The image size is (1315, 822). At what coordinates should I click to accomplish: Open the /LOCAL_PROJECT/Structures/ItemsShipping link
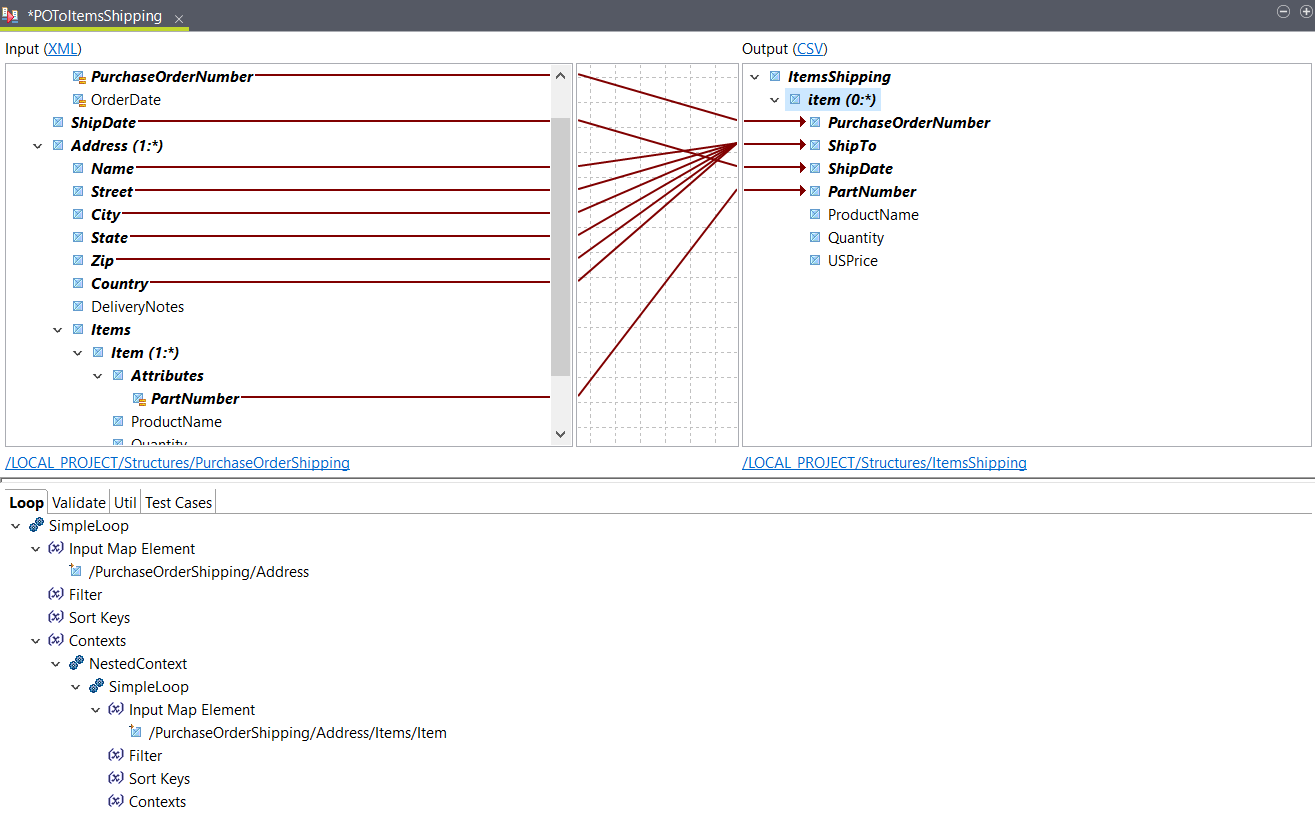click(884, 462)
